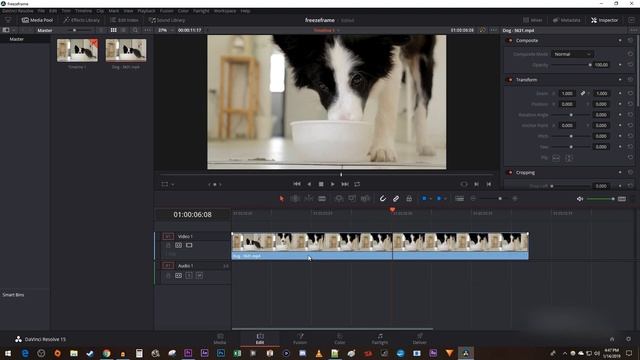Open the Metadata panel
The image size is (640, 360).
(567, 20)
